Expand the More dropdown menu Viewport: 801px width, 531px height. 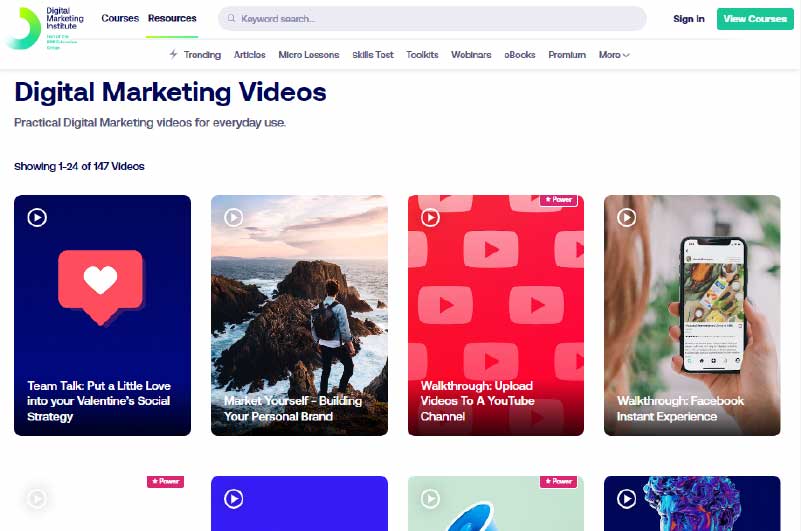(x=614, y=55)
